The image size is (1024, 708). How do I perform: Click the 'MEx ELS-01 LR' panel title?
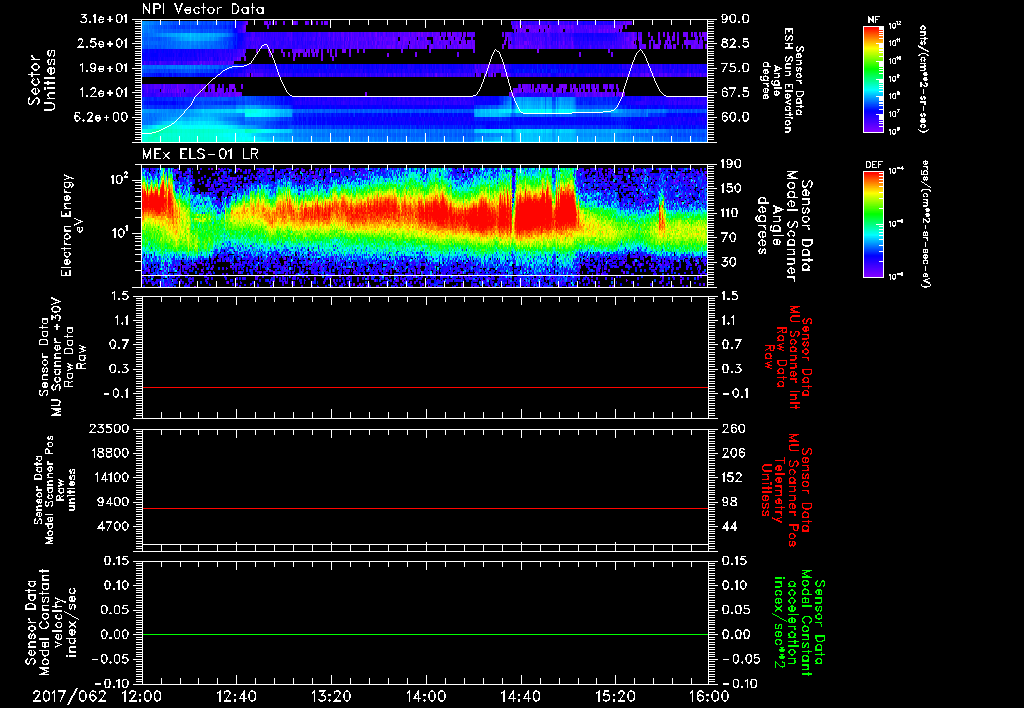(x=199, y=155)
